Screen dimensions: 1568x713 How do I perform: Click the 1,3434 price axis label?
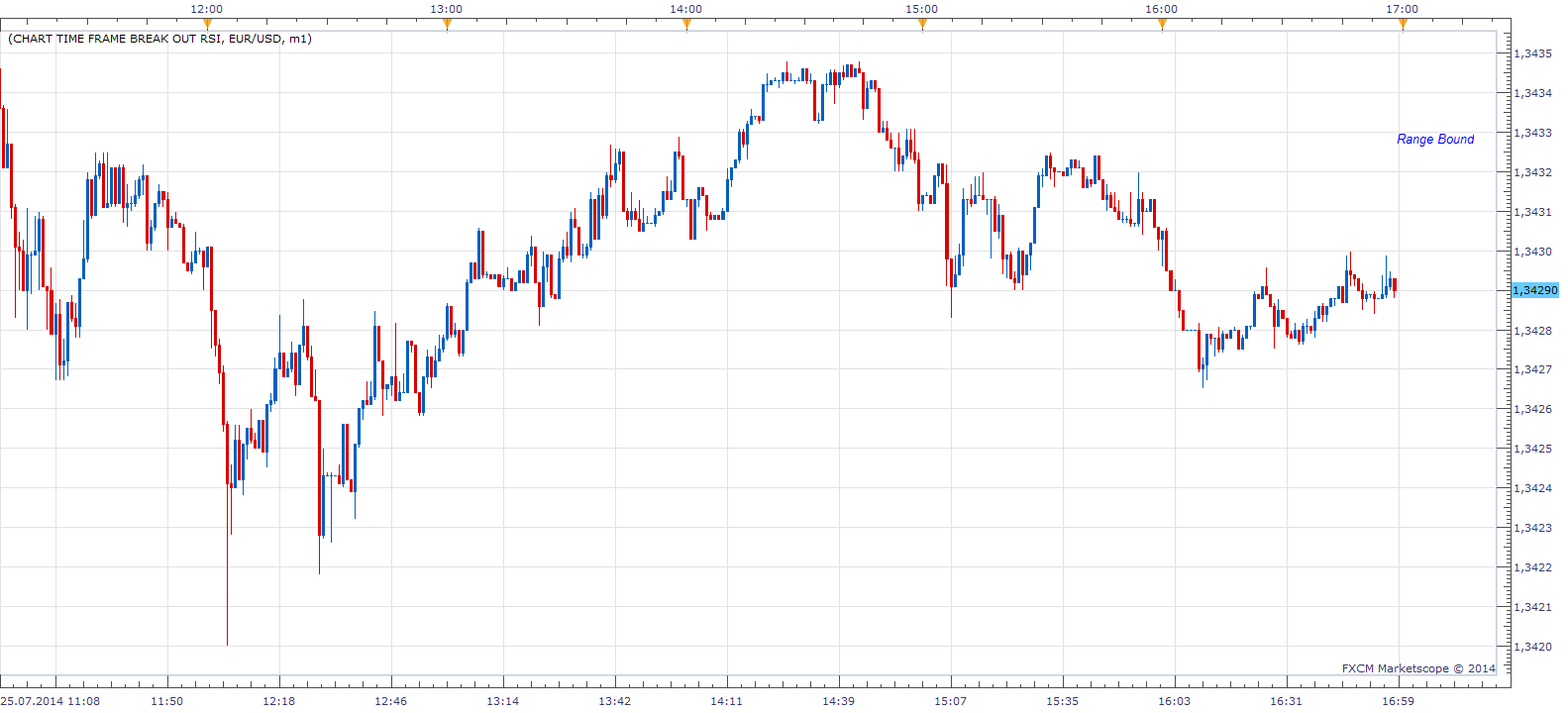point(1533,93)
